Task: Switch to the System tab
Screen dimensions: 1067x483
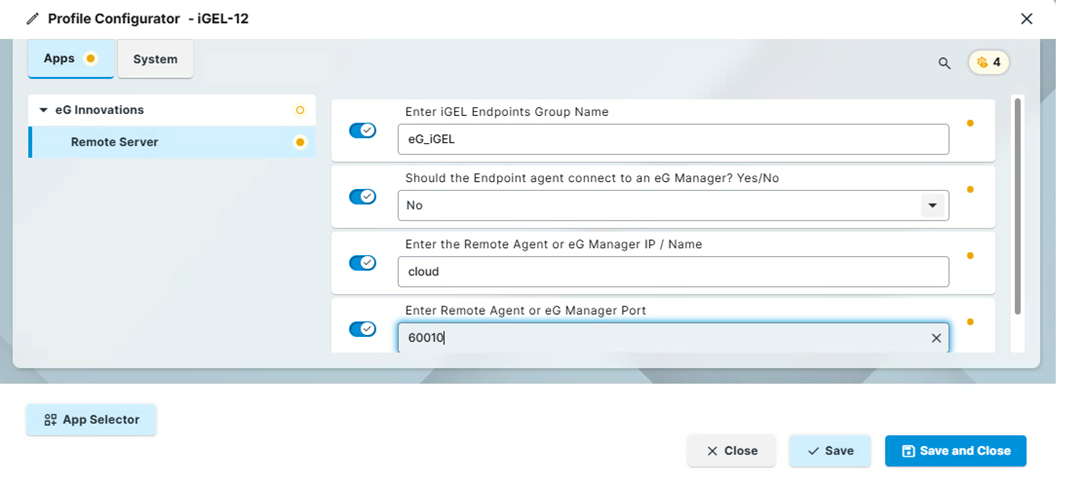Action: point(155,59)
